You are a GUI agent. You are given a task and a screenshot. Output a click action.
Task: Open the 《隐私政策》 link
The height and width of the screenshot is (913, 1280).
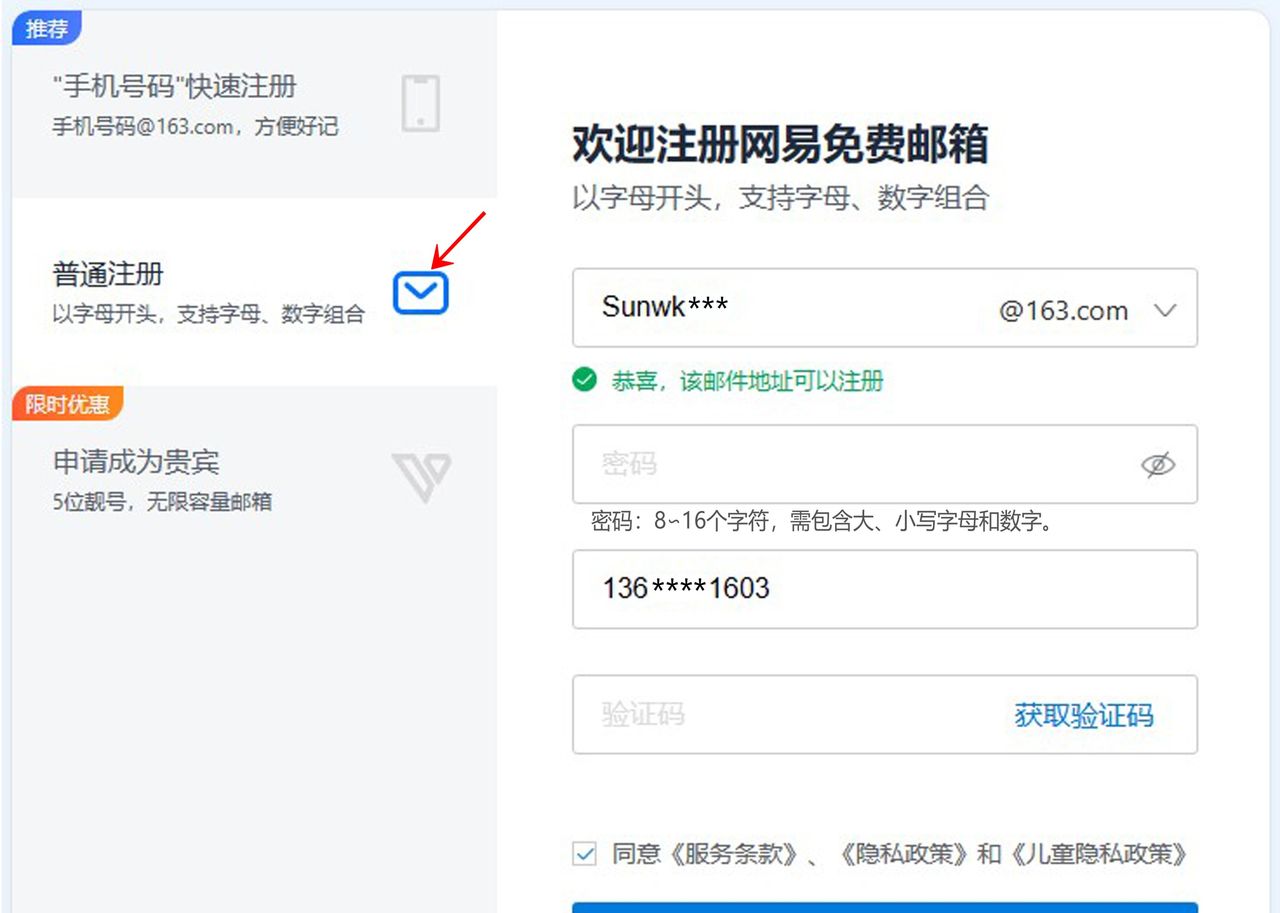pyautogui.click(x=903, y=854)
